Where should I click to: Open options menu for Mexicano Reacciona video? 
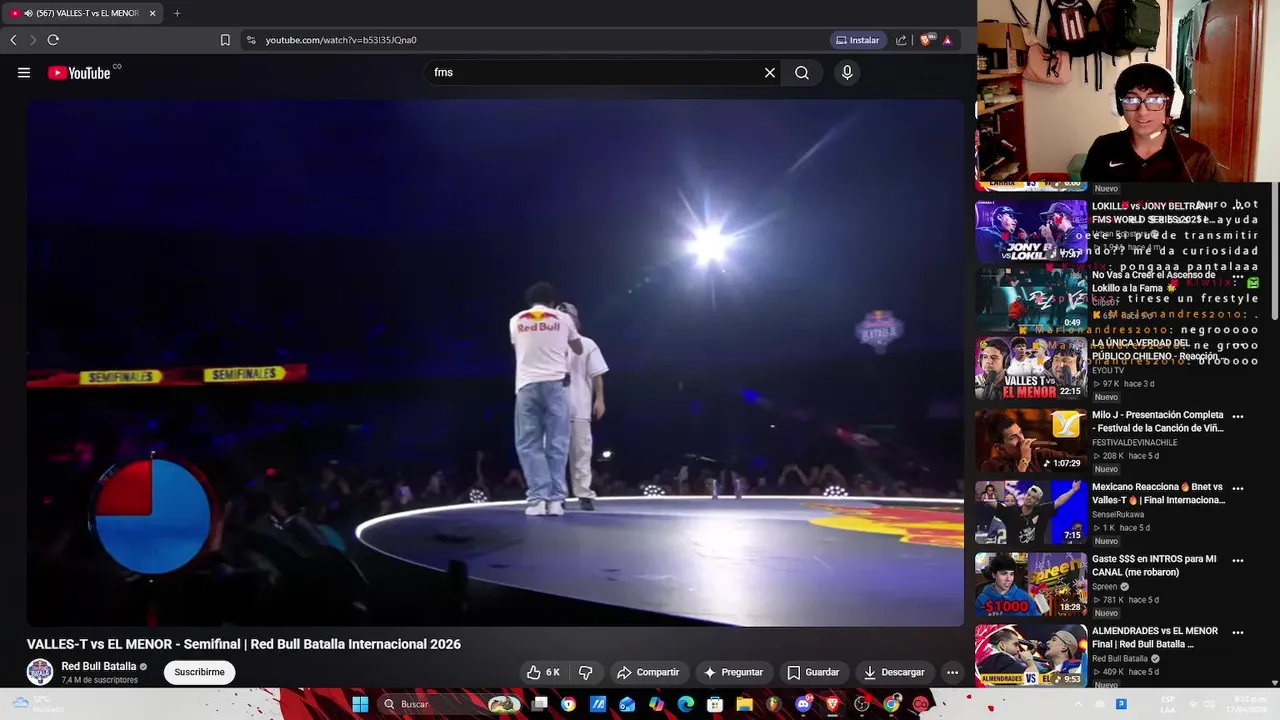pos(1238,489)
